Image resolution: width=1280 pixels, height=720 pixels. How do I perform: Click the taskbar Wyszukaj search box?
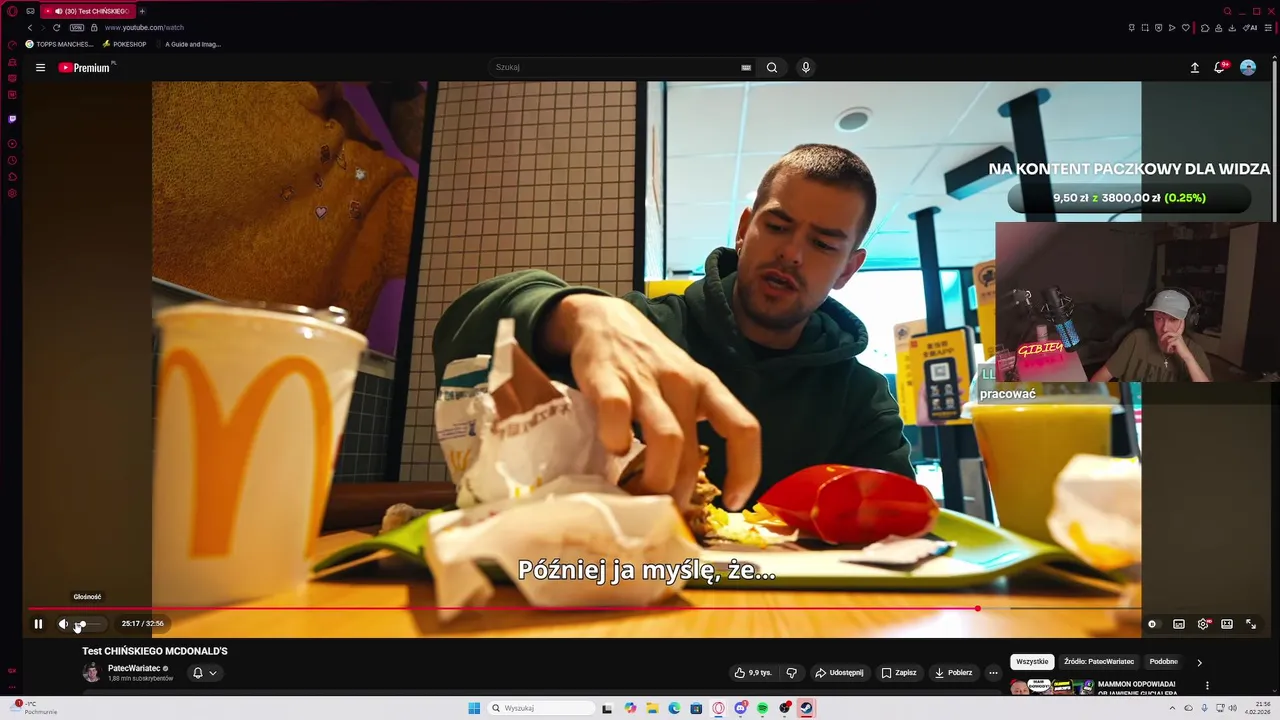click(x=540, y=708)
